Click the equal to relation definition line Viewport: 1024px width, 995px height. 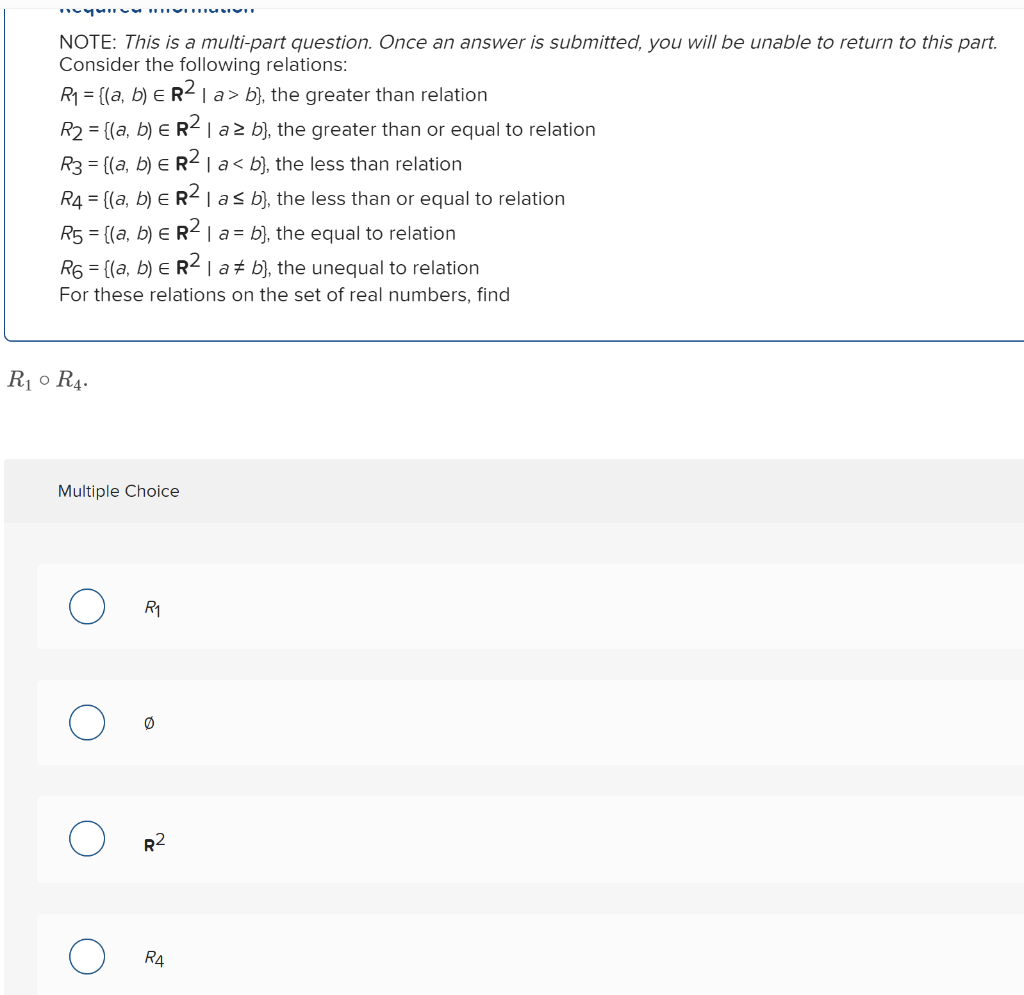tap(257, 231)
